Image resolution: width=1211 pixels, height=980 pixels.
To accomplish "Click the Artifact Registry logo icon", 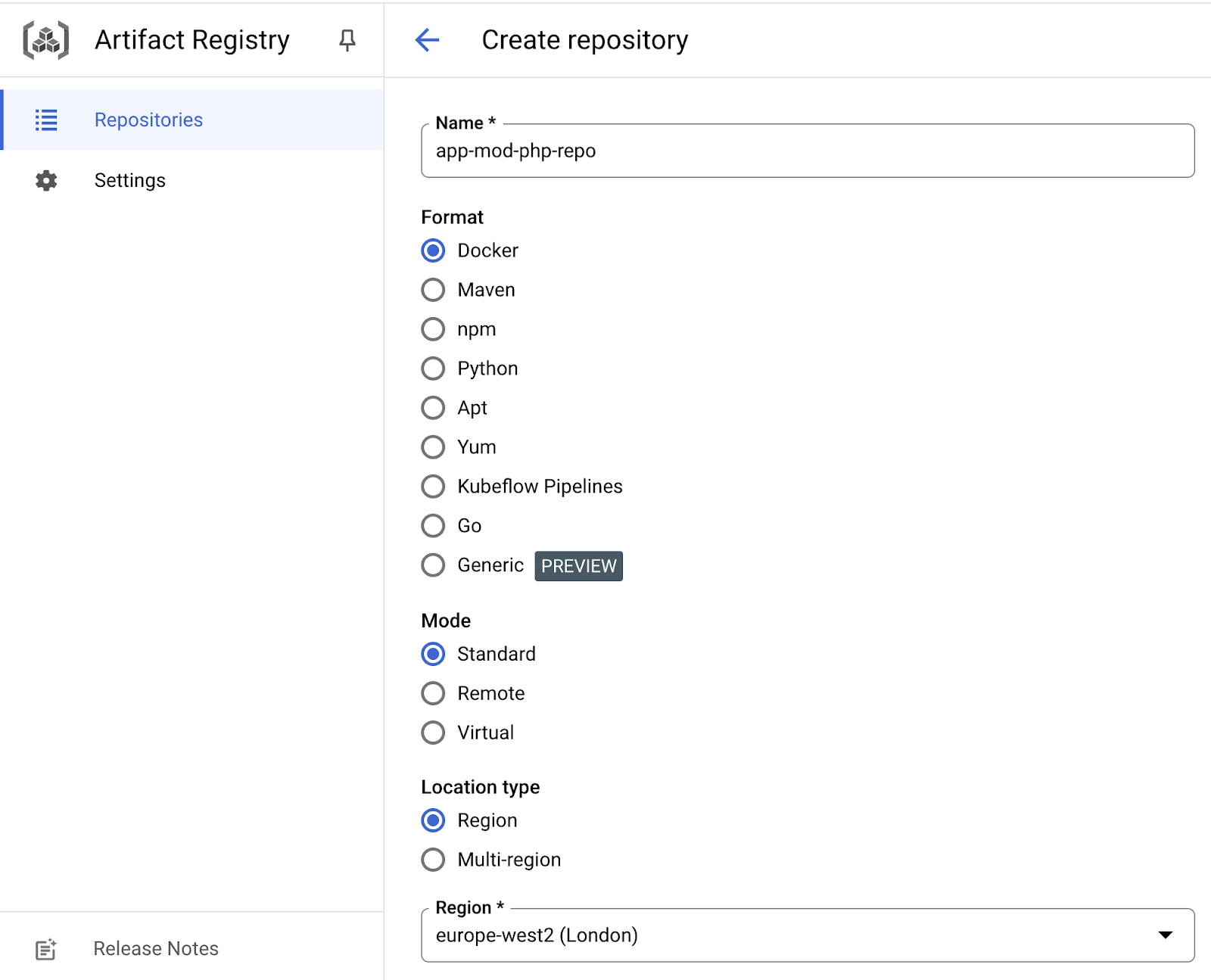I will [x=46, y=40].
